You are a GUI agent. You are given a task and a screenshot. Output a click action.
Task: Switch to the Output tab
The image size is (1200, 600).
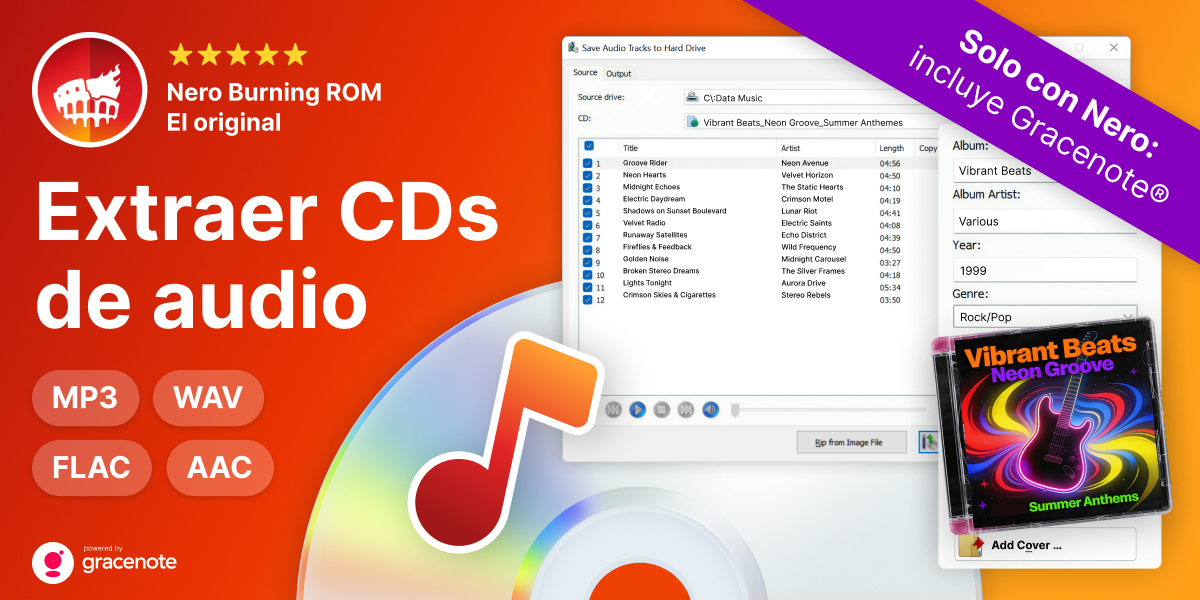point(618,73)
